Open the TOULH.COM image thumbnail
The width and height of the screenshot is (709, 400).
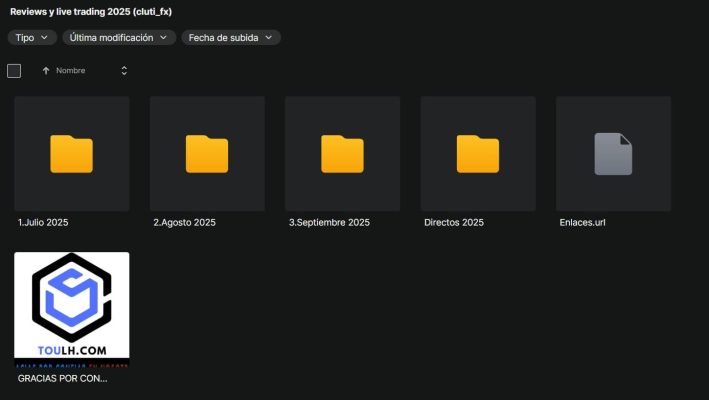[71, 309]
